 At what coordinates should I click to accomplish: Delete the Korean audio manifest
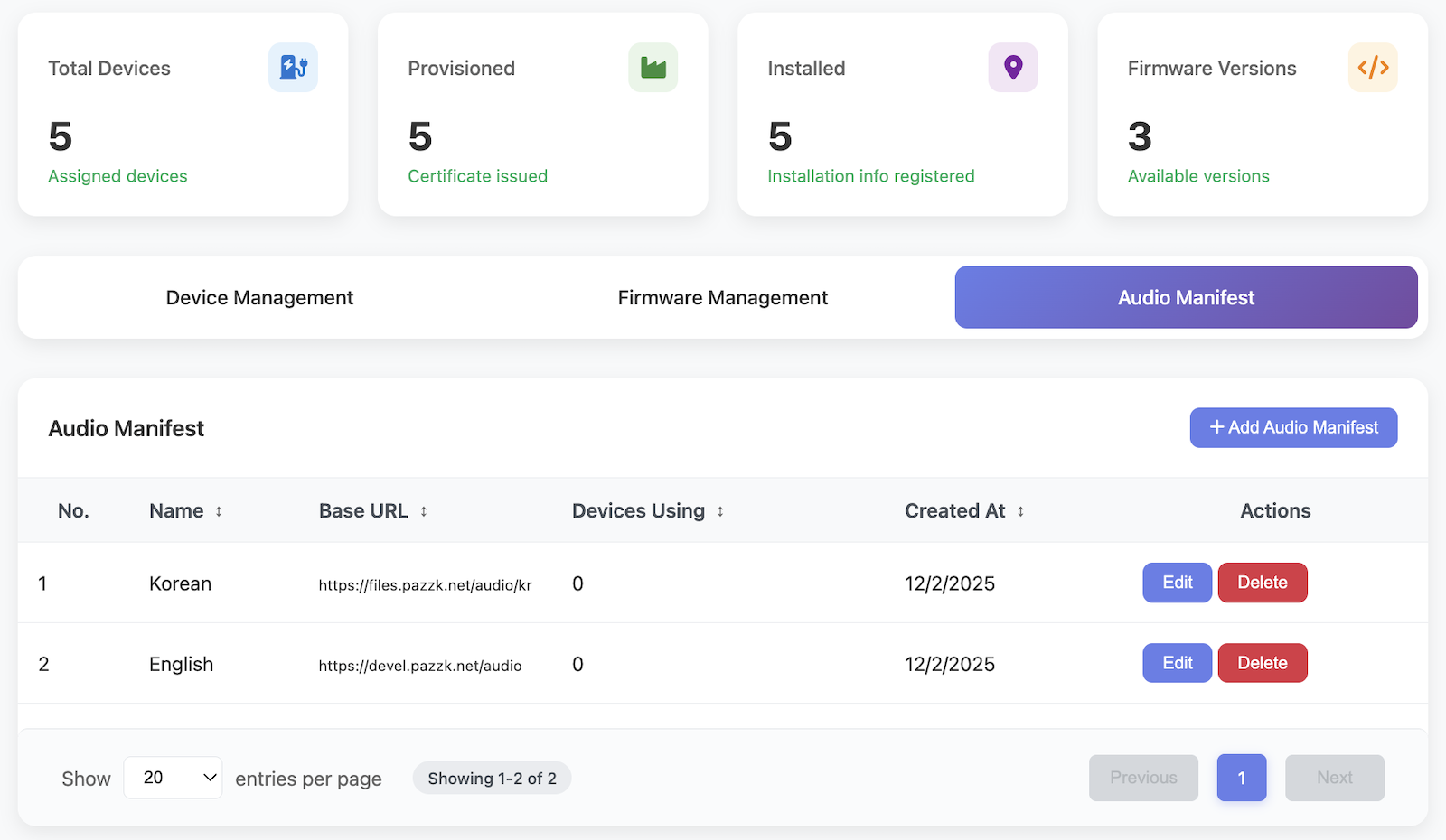tap(1262, 583)
